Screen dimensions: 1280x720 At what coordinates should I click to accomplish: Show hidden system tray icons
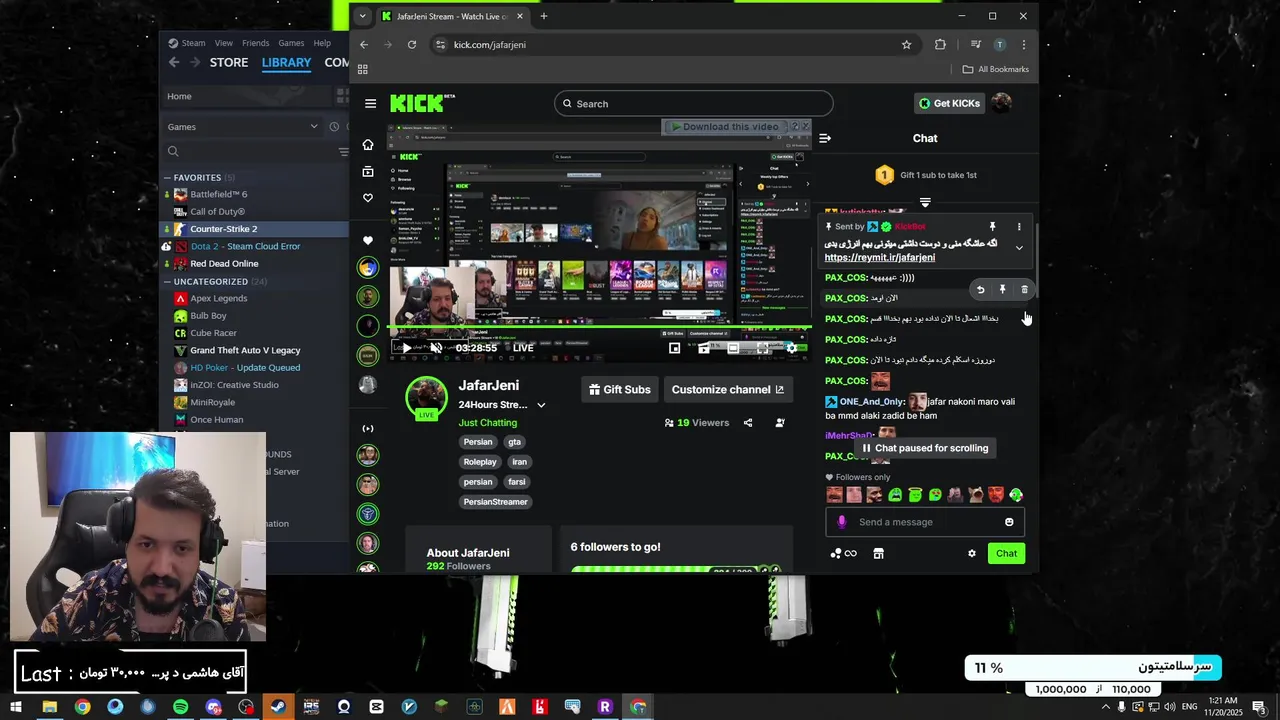coord(1106,707)
